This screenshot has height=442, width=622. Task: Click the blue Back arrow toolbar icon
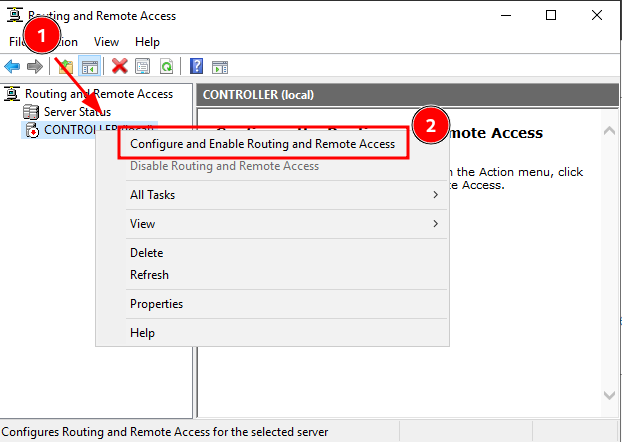click(12, 66)
